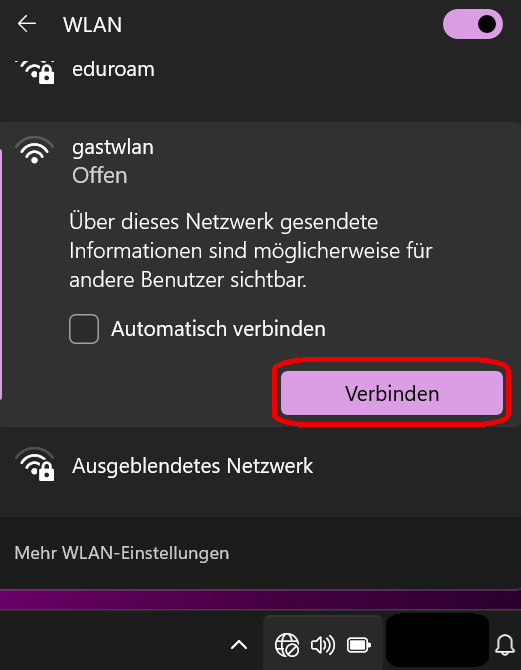Image resolution: width=521 pixels, height=670 pixels.
Task: Click the locked Wi-Fi icon beside eduroam
Action: click(x=35, y=72)
